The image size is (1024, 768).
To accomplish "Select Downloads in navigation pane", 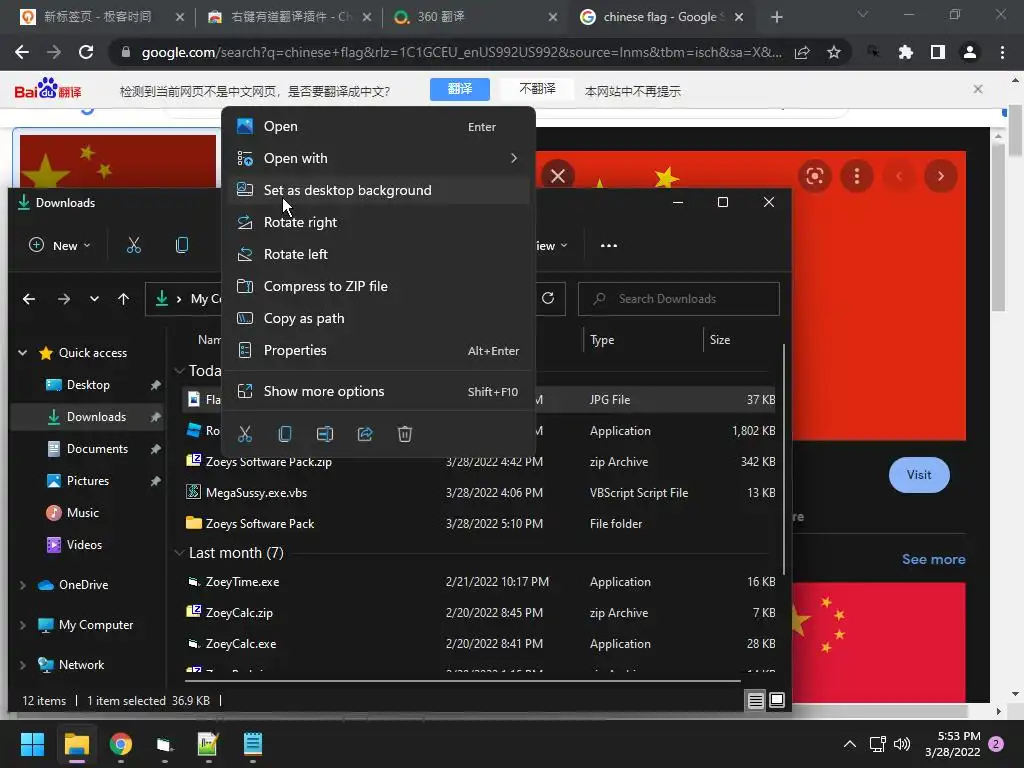I will pos(88,417).
